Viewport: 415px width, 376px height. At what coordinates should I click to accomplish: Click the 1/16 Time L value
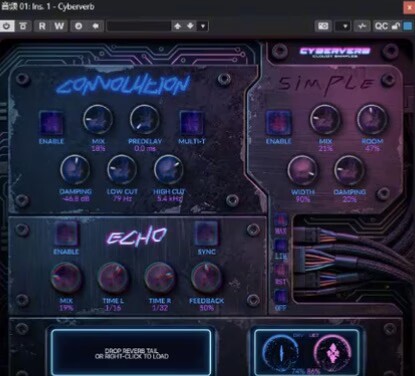coord(113,308)
